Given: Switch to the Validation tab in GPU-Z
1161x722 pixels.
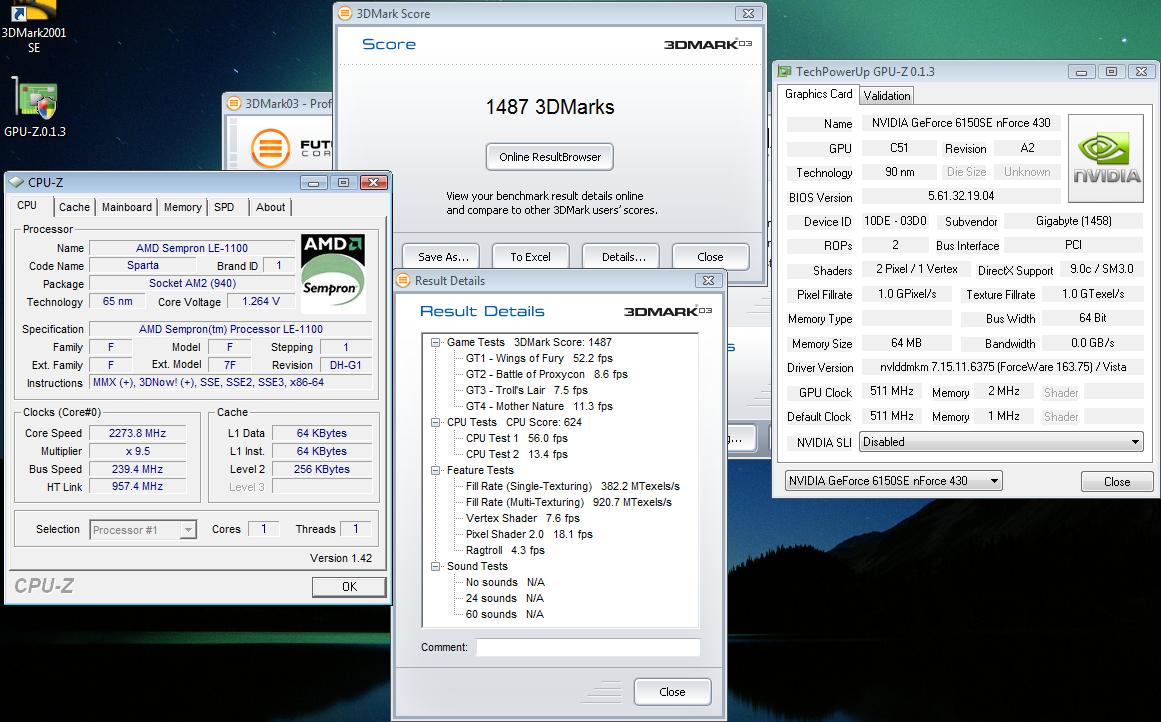Looking at the screenshot, I should (886, 96).
